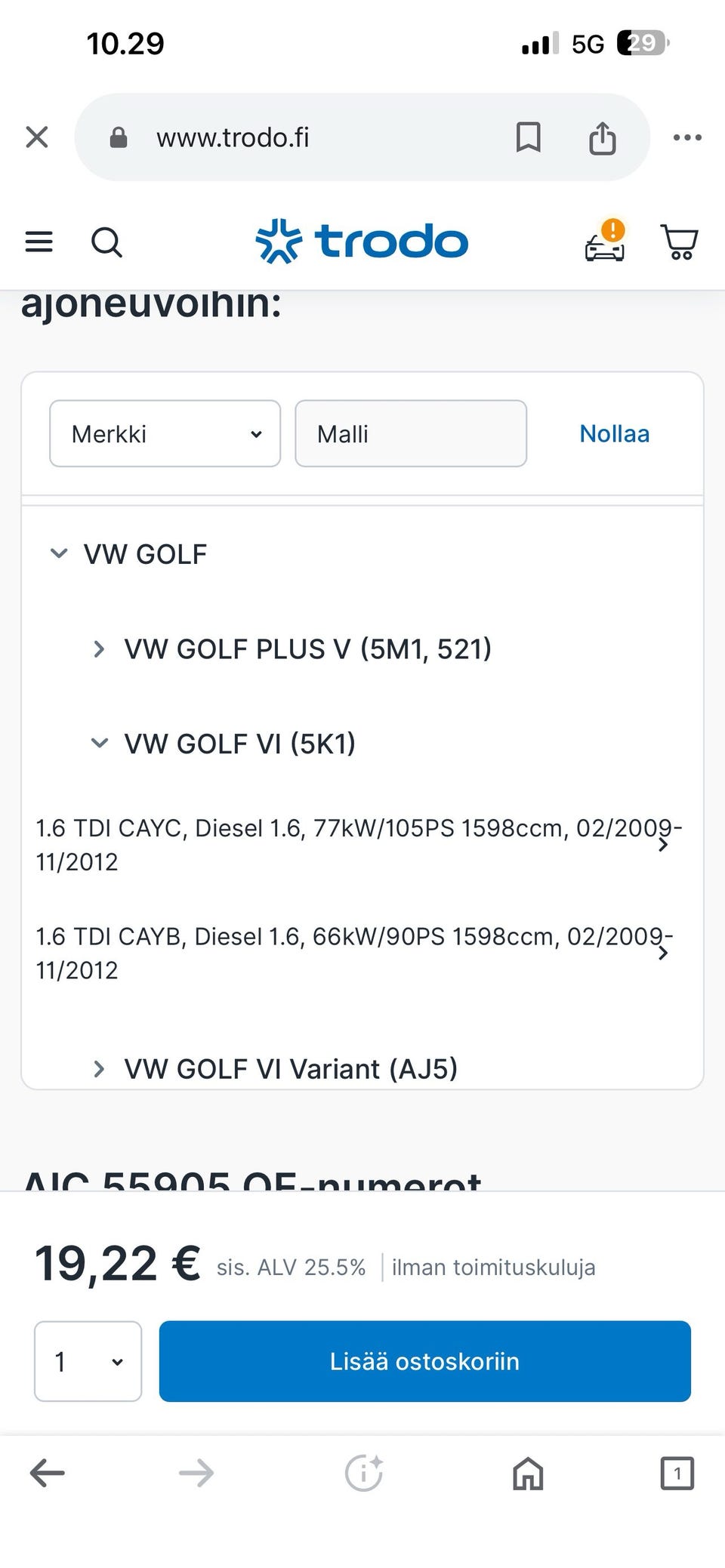
Task: Open the shopping cart icon
Action: tap(680, 242)
